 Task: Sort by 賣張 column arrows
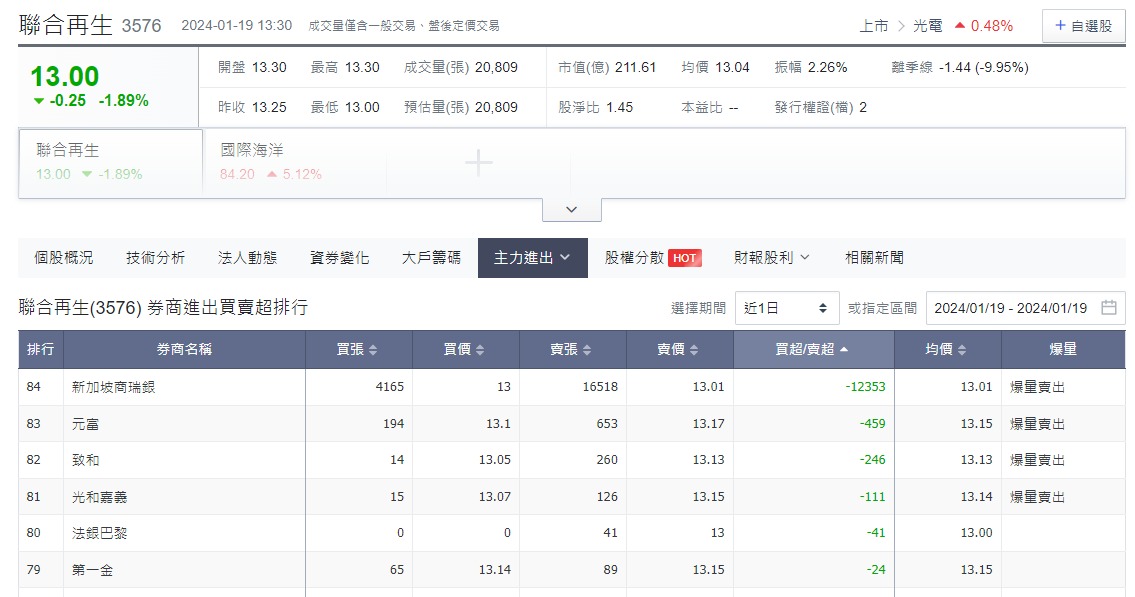coord(586,350)
